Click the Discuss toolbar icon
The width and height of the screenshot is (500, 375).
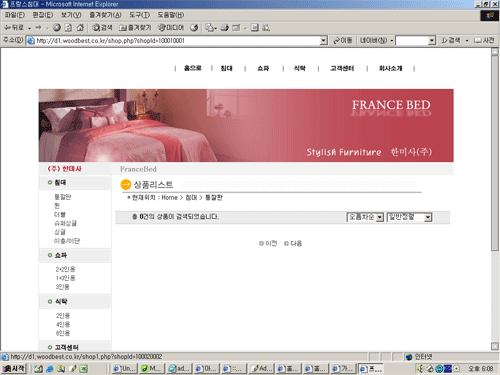(255, 28)
